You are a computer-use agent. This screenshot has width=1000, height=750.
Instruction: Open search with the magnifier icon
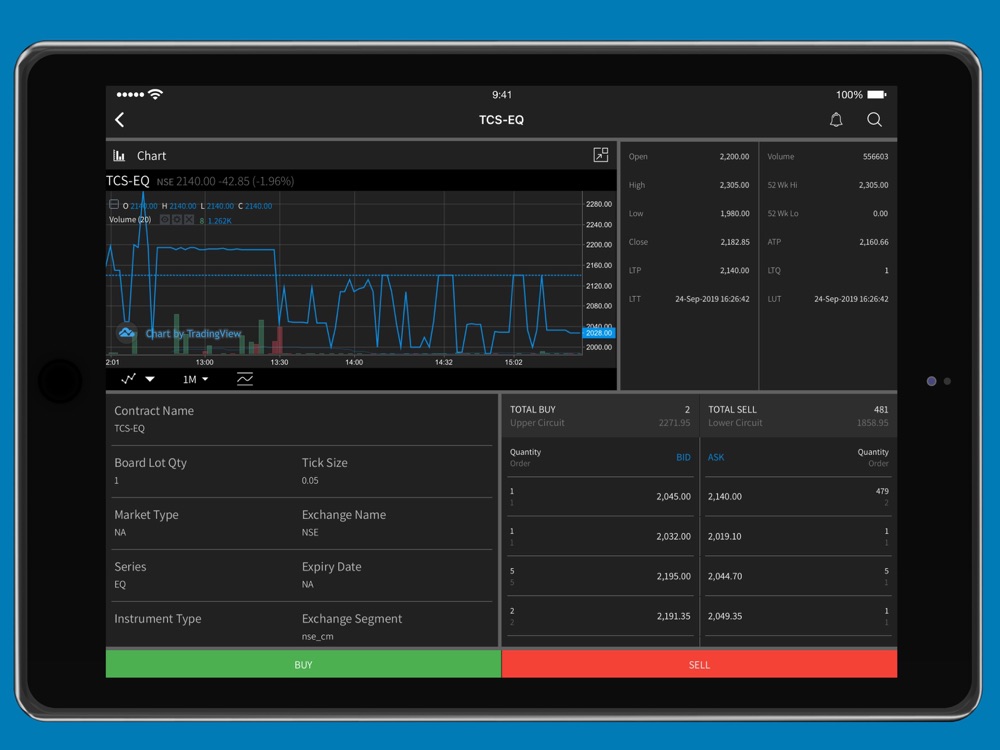[x=874, y=120]
